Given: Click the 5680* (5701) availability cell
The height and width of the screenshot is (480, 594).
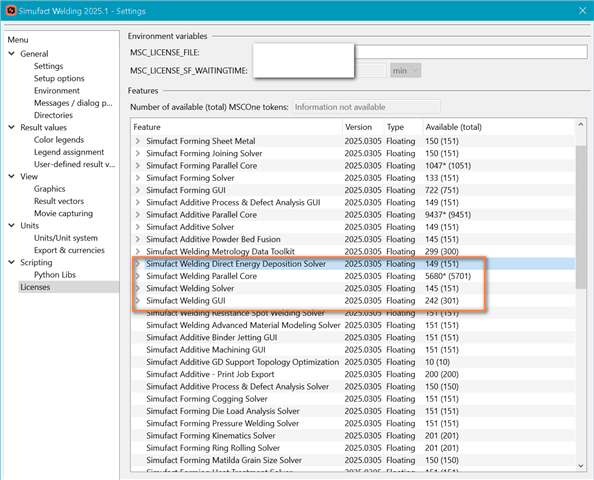Looking at the screenshot, I should 448,276.
